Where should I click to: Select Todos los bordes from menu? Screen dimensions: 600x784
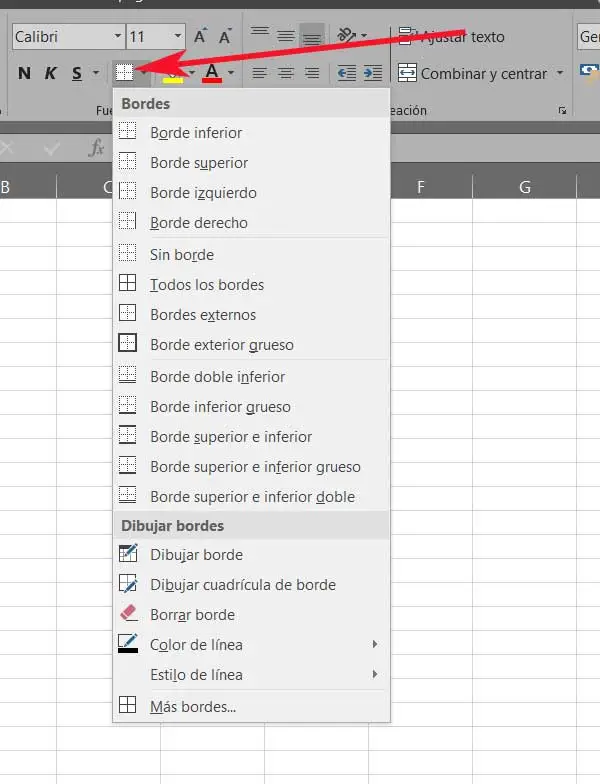pyautogui.click(x=207, y=285)
